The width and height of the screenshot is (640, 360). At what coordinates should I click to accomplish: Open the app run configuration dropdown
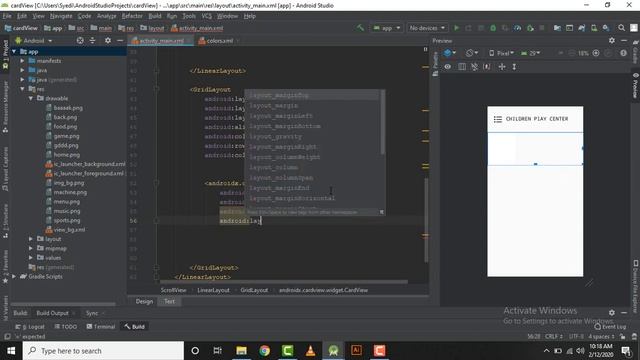coord(387,28)
